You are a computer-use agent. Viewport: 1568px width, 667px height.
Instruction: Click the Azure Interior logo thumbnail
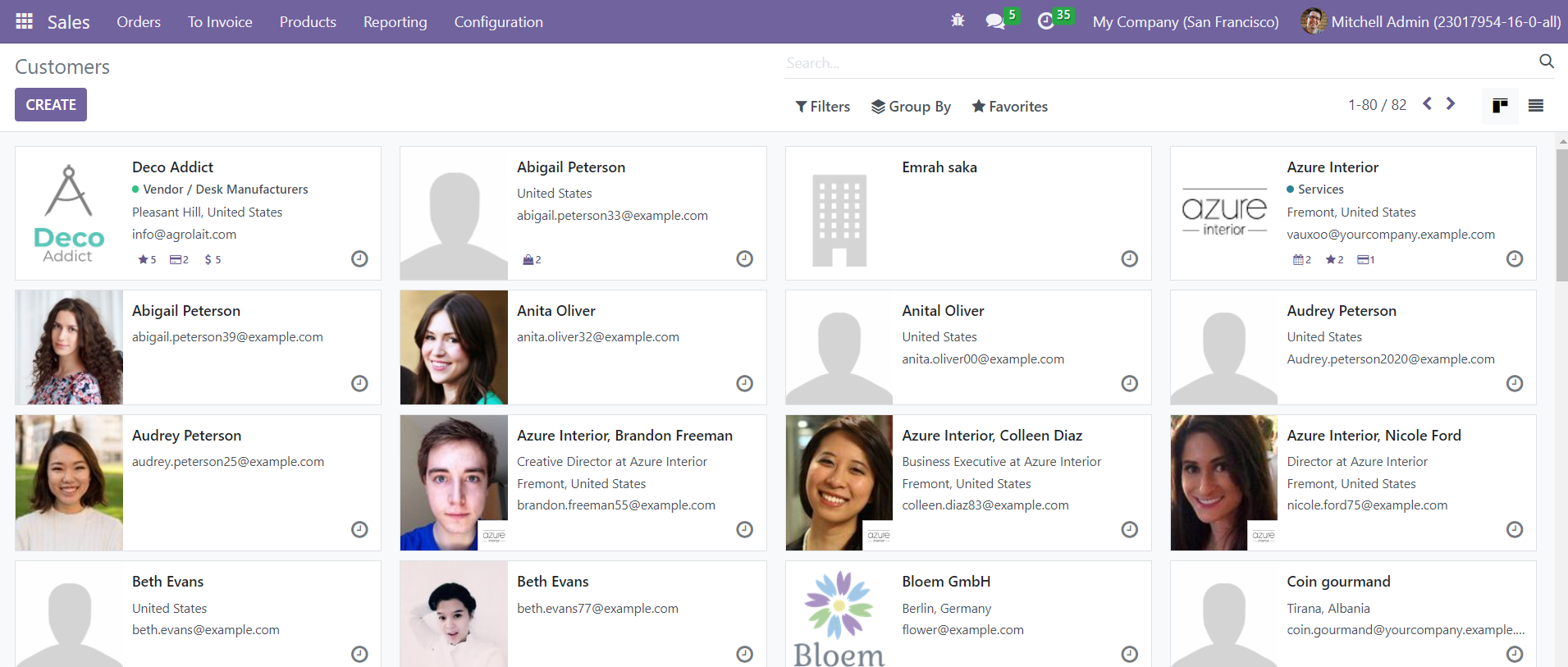pyautogui.click(x=1224, y=213)
